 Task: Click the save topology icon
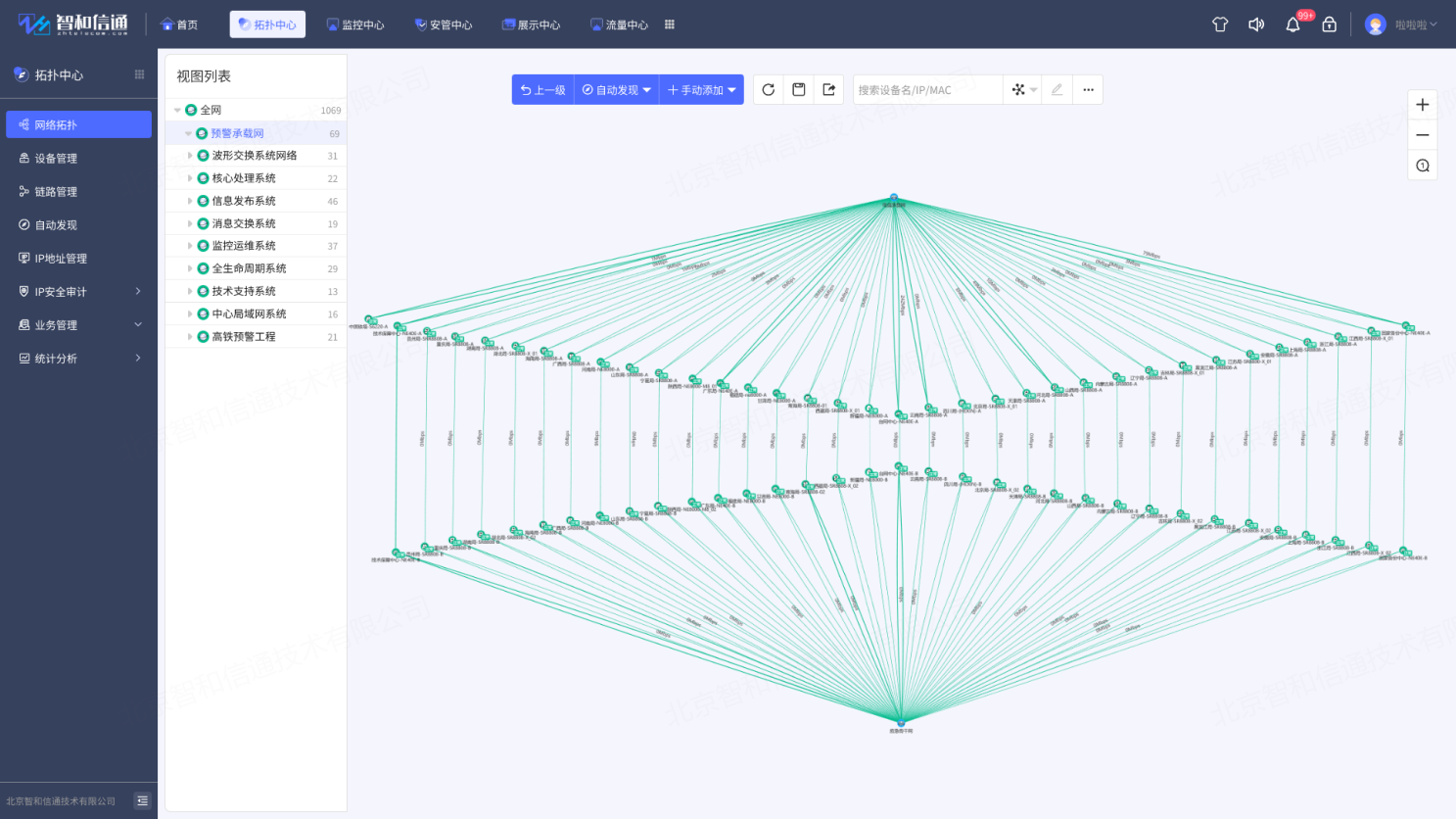coord(799,90)
